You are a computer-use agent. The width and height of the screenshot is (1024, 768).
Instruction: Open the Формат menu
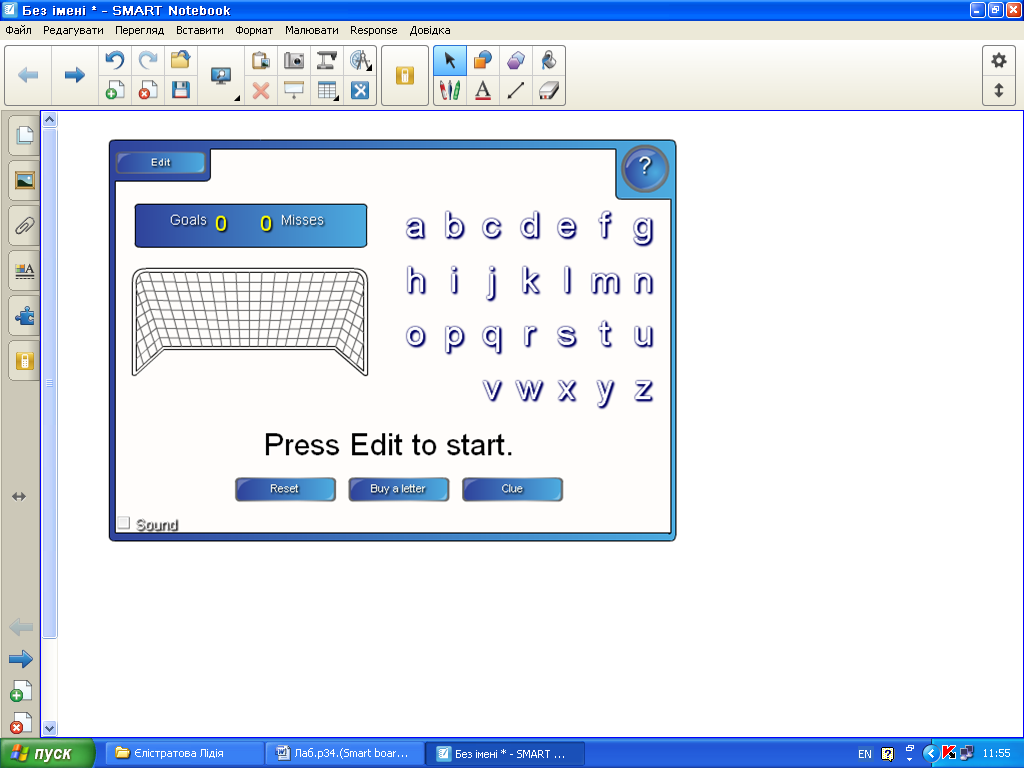(254, 30)
